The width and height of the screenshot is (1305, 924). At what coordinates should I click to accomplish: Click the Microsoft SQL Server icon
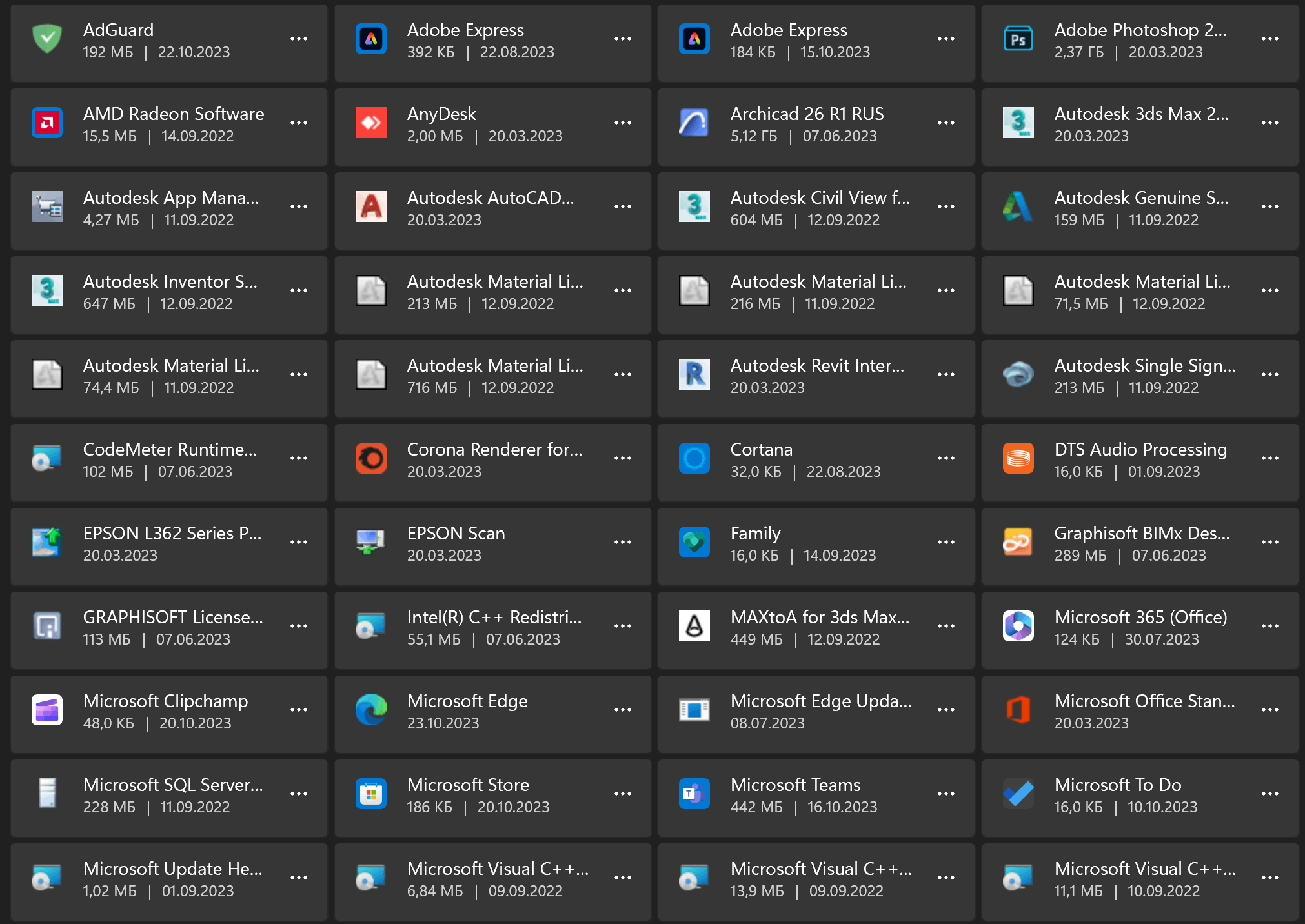click(x=47, y=794)
